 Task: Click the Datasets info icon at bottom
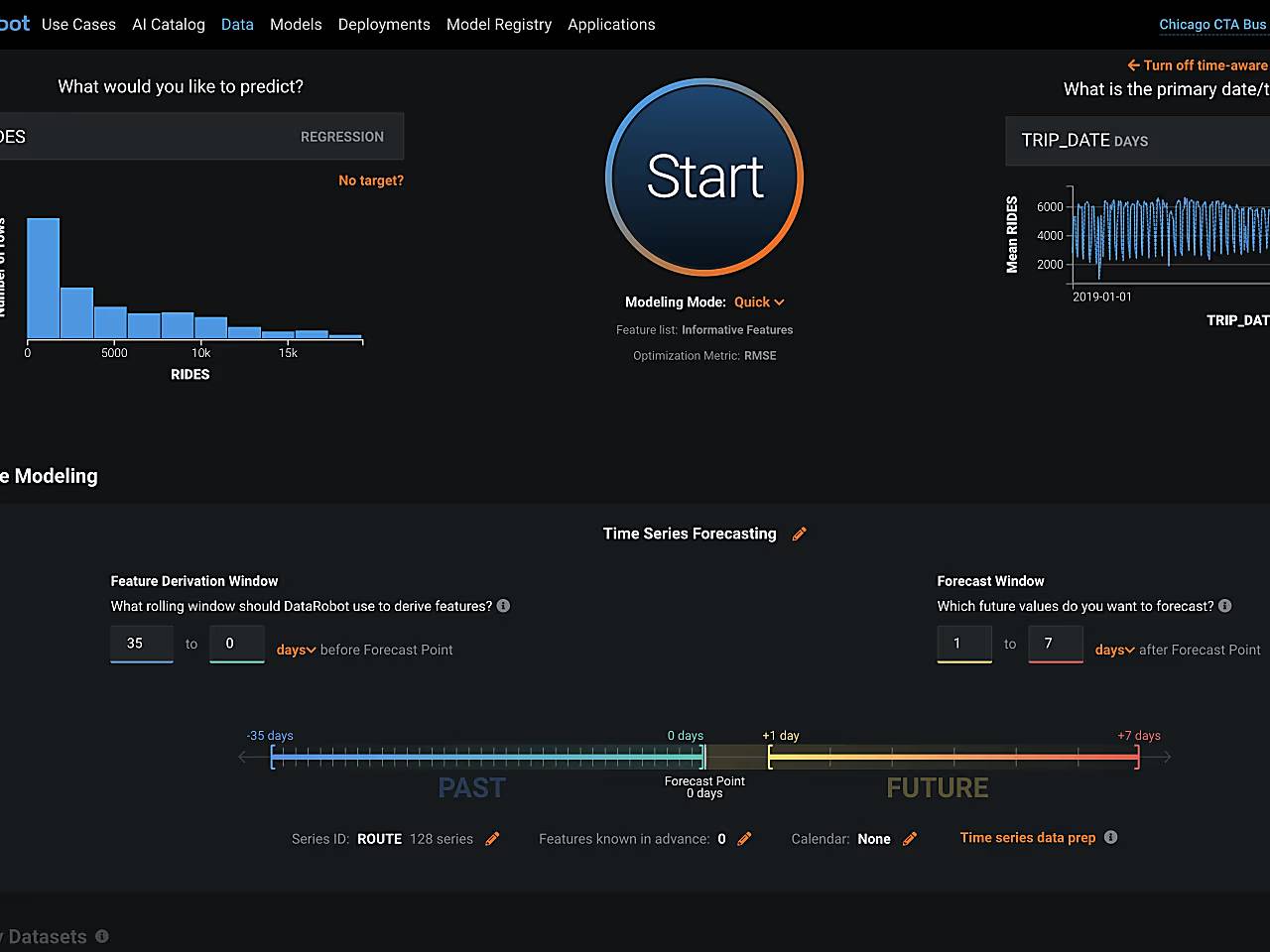point(101,936)
